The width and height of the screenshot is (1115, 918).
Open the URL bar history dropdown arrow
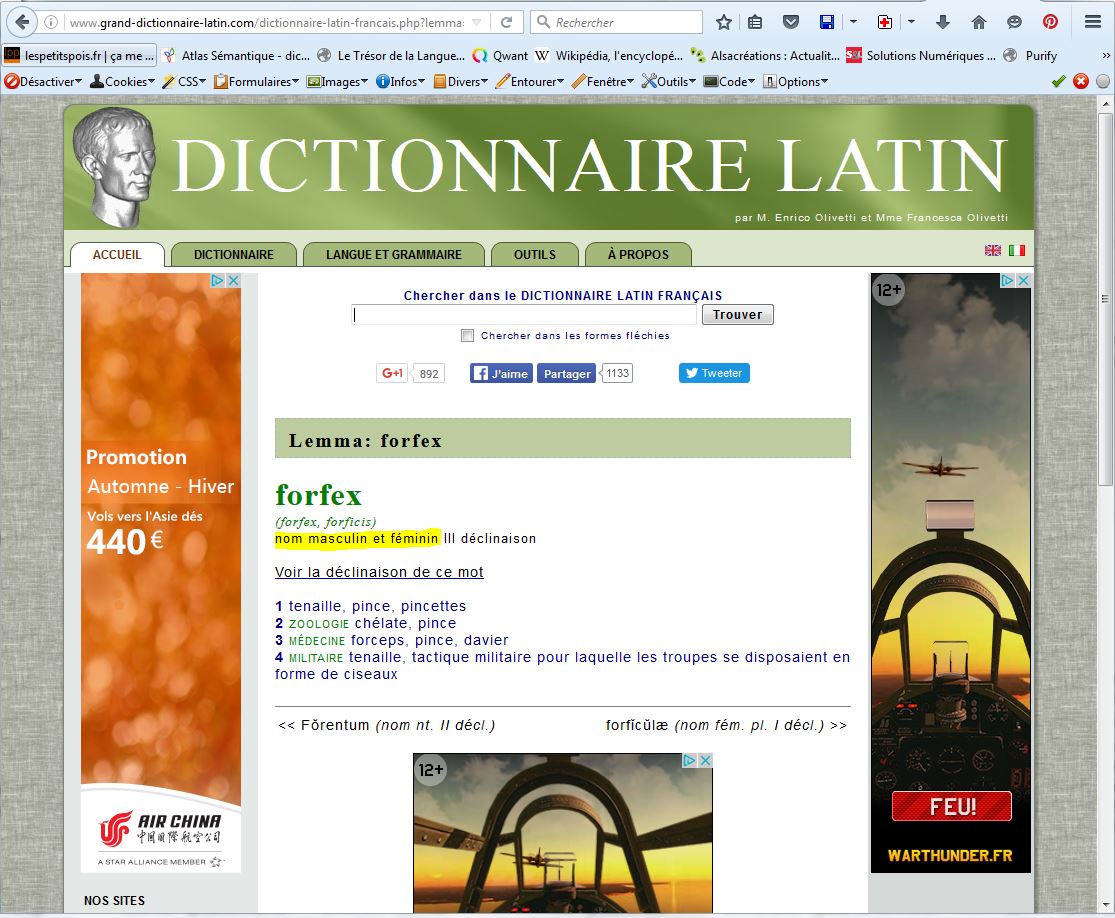tap(476, 22)
